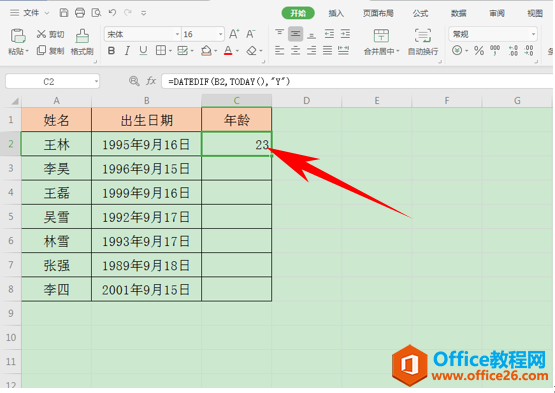Screen dimensions: 555x393
Task: Paste clipboard contents with 粘贴 icon
Action: (x=18, y=36)
